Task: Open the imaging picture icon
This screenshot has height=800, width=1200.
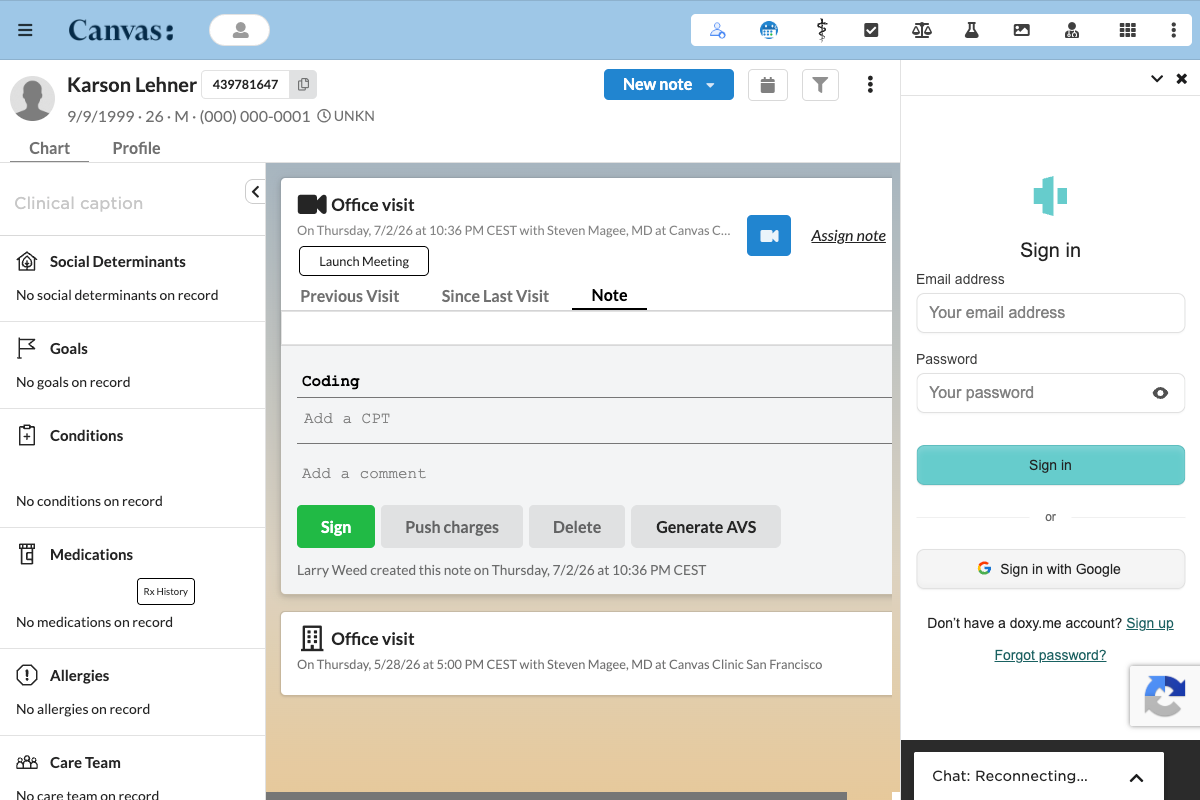Action: (x=1022, y=30)
